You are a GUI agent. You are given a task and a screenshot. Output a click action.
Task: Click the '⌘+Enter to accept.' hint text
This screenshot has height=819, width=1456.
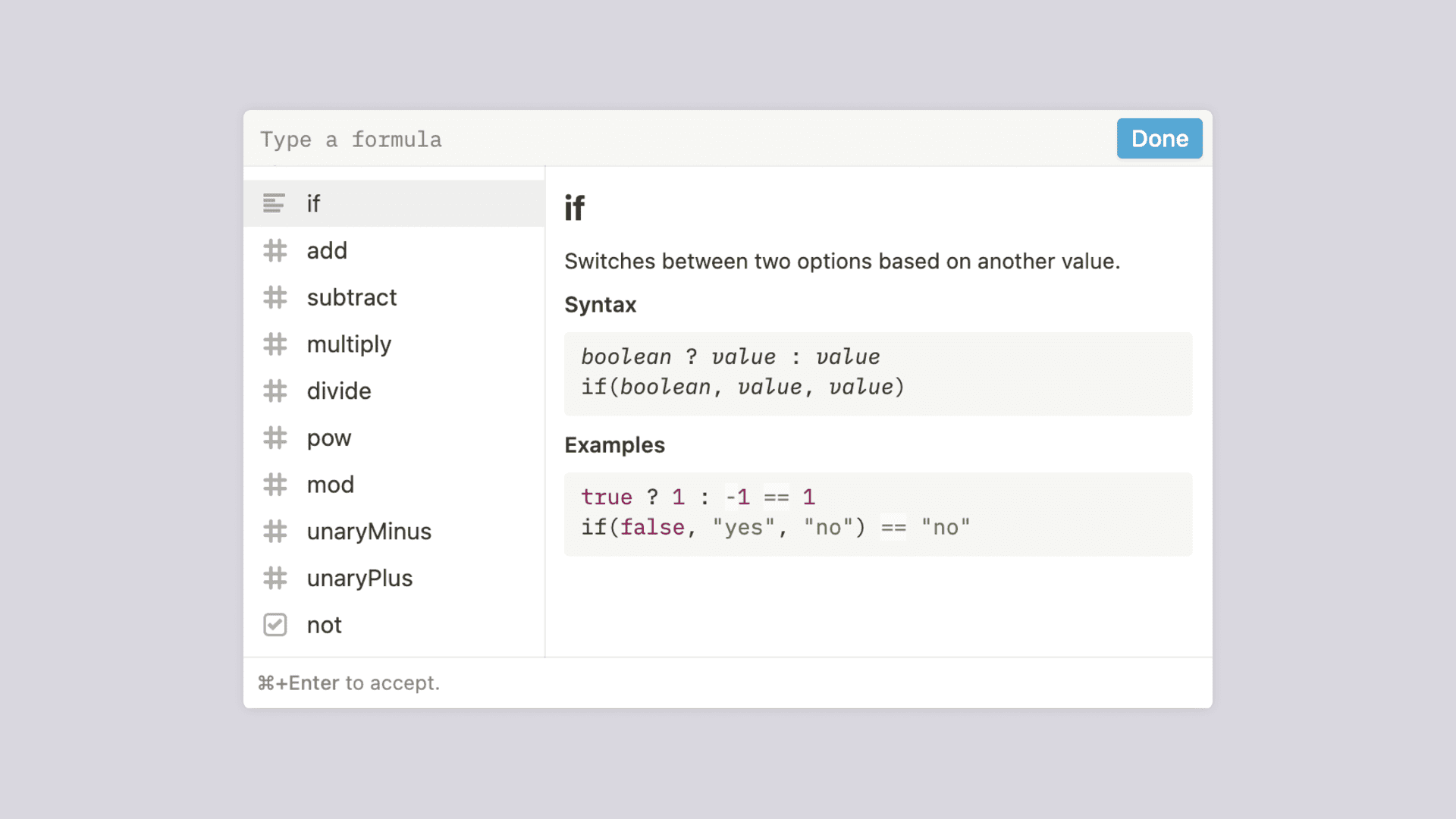[x=349, y=683]
